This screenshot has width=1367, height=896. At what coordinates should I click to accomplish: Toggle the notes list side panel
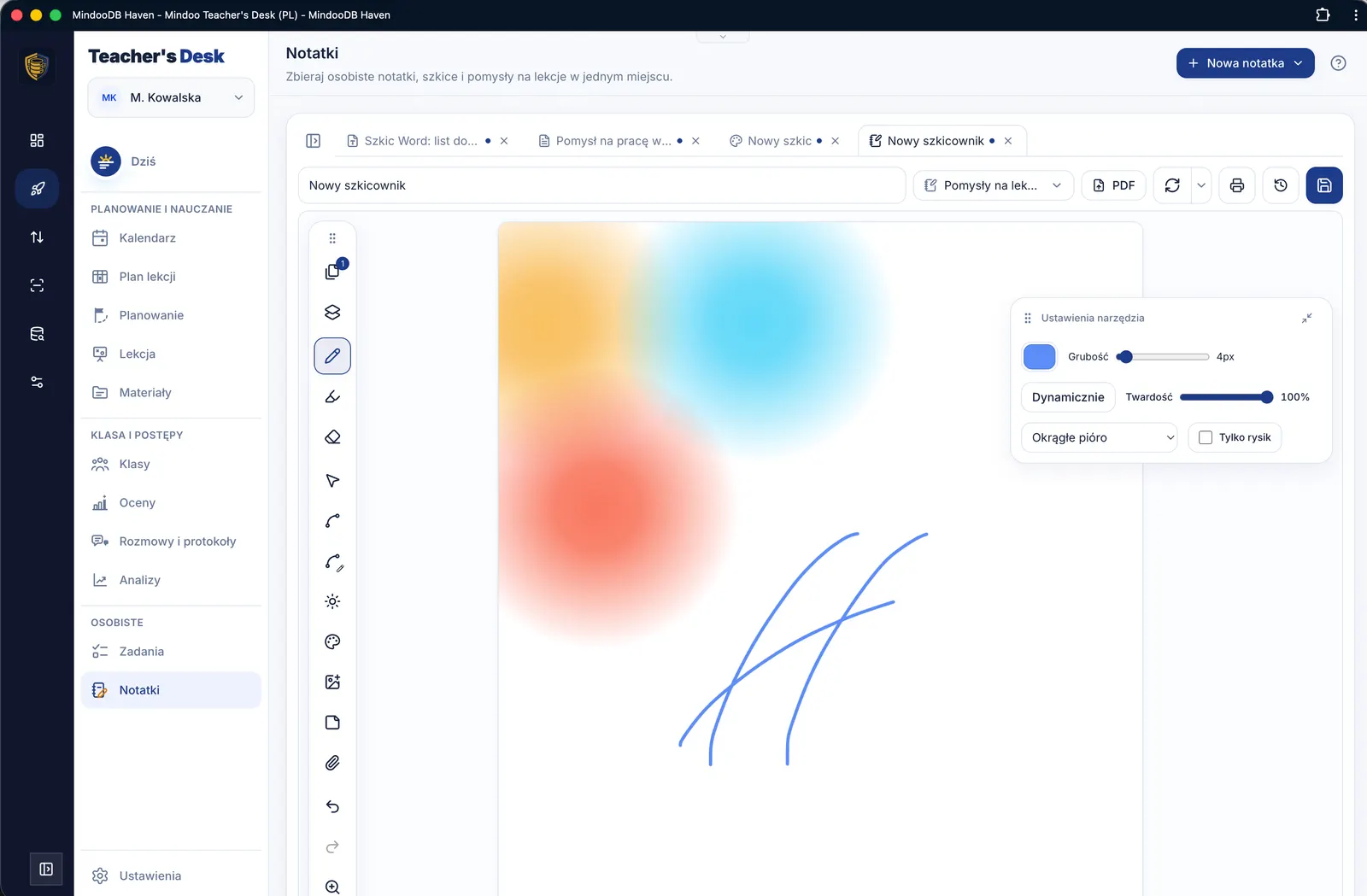tap(314, 141)
